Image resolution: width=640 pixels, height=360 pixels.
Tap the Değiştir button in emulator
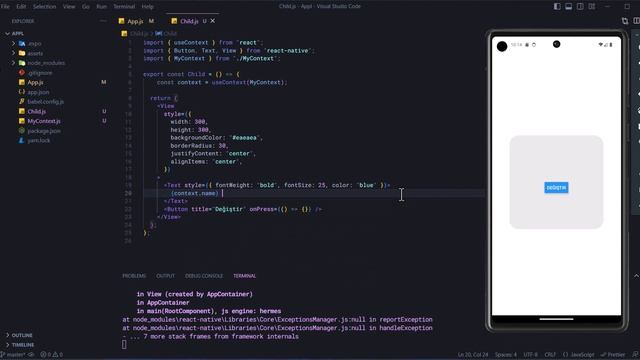click(556, 188)
